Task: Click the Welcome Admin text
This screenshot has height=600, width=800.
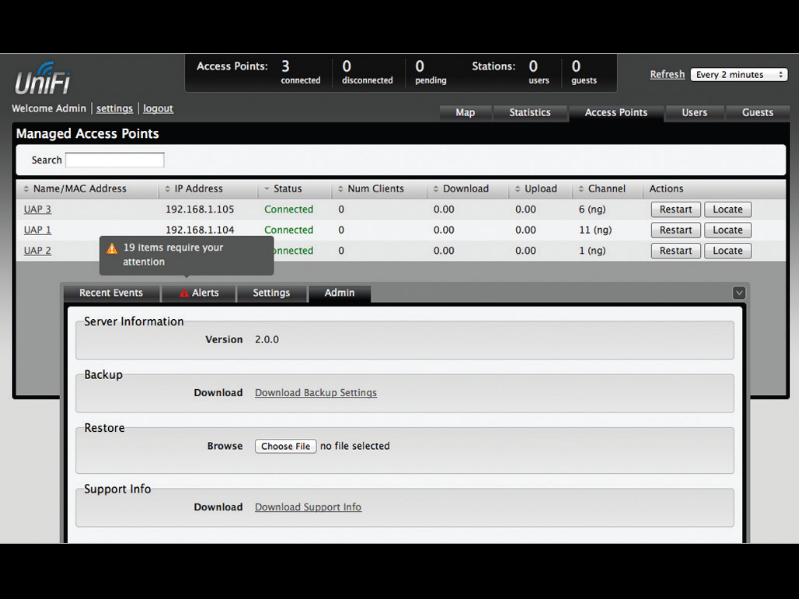Action: (49, 108)
